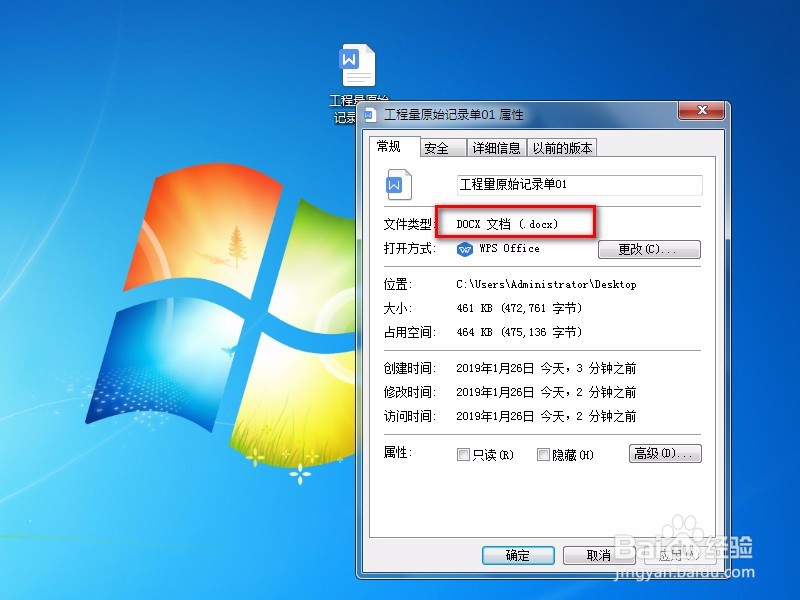The image size is (800, 600).
Task: Click the size value 461 KB (472,761 字节)
Action: pyautogui.click(x=519, y=308)
